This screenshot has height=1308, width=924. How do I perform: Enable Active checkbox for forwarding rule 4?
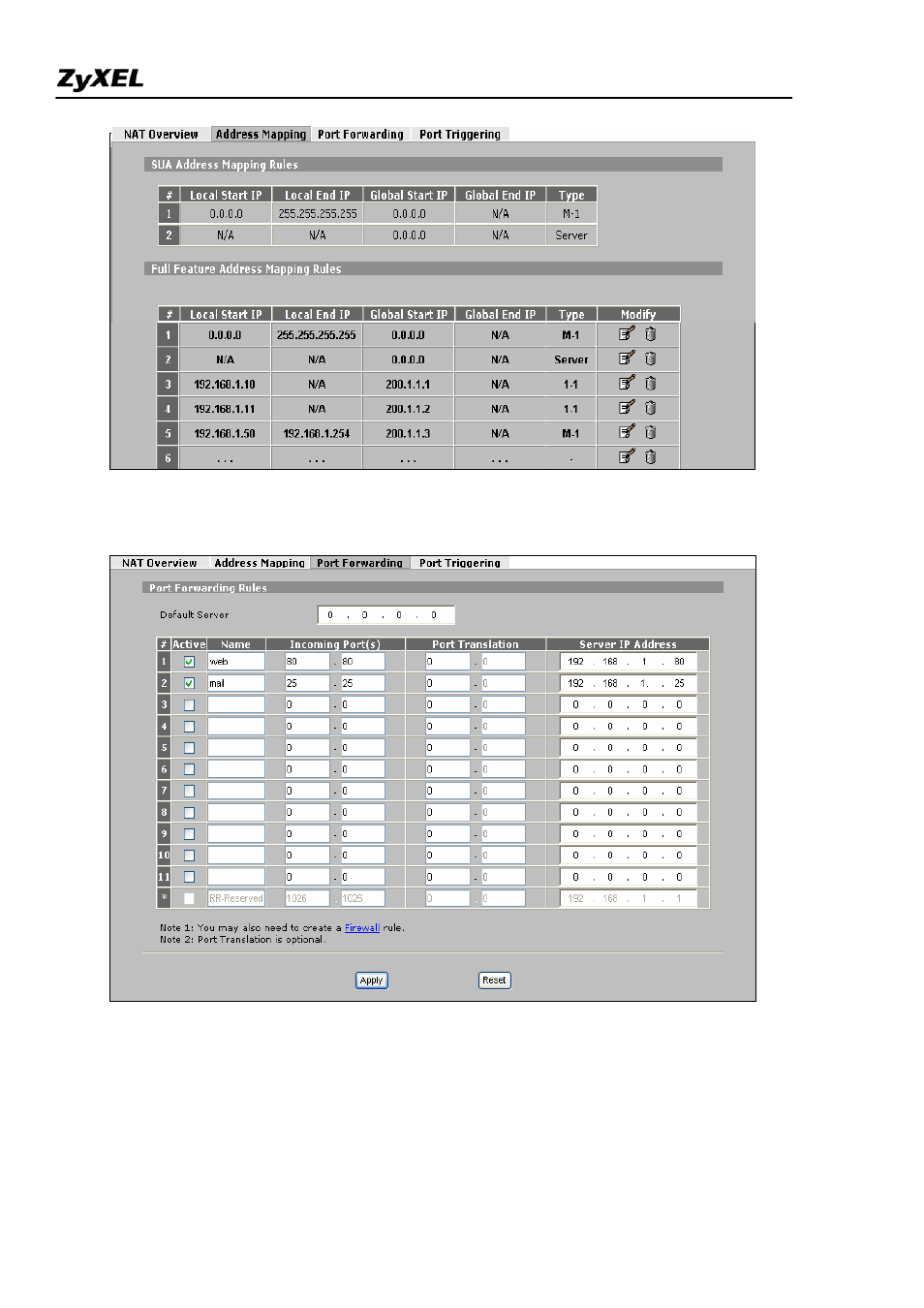(189, 726)
